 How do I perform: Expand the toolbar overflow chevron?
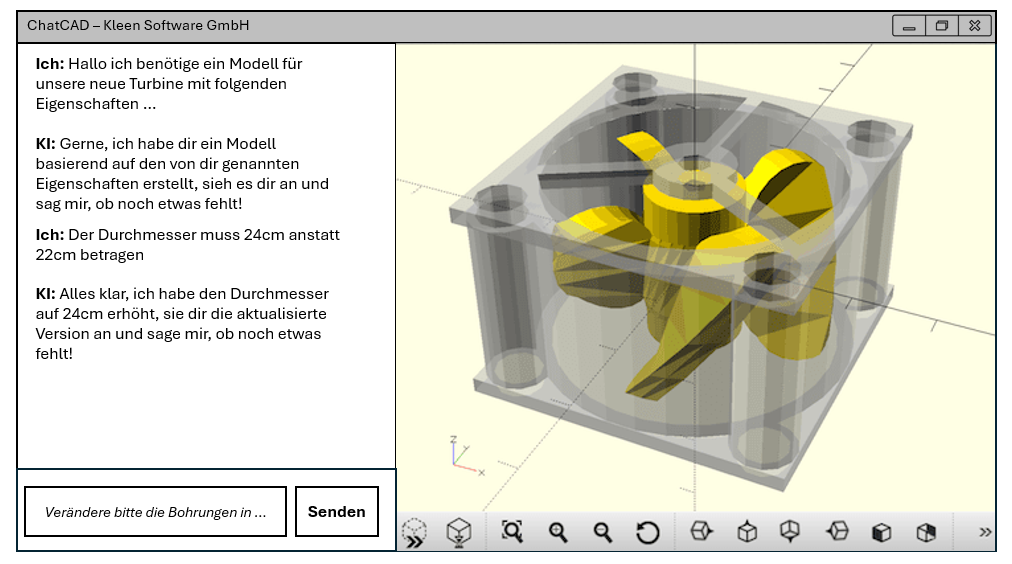(x=985, y=532)
